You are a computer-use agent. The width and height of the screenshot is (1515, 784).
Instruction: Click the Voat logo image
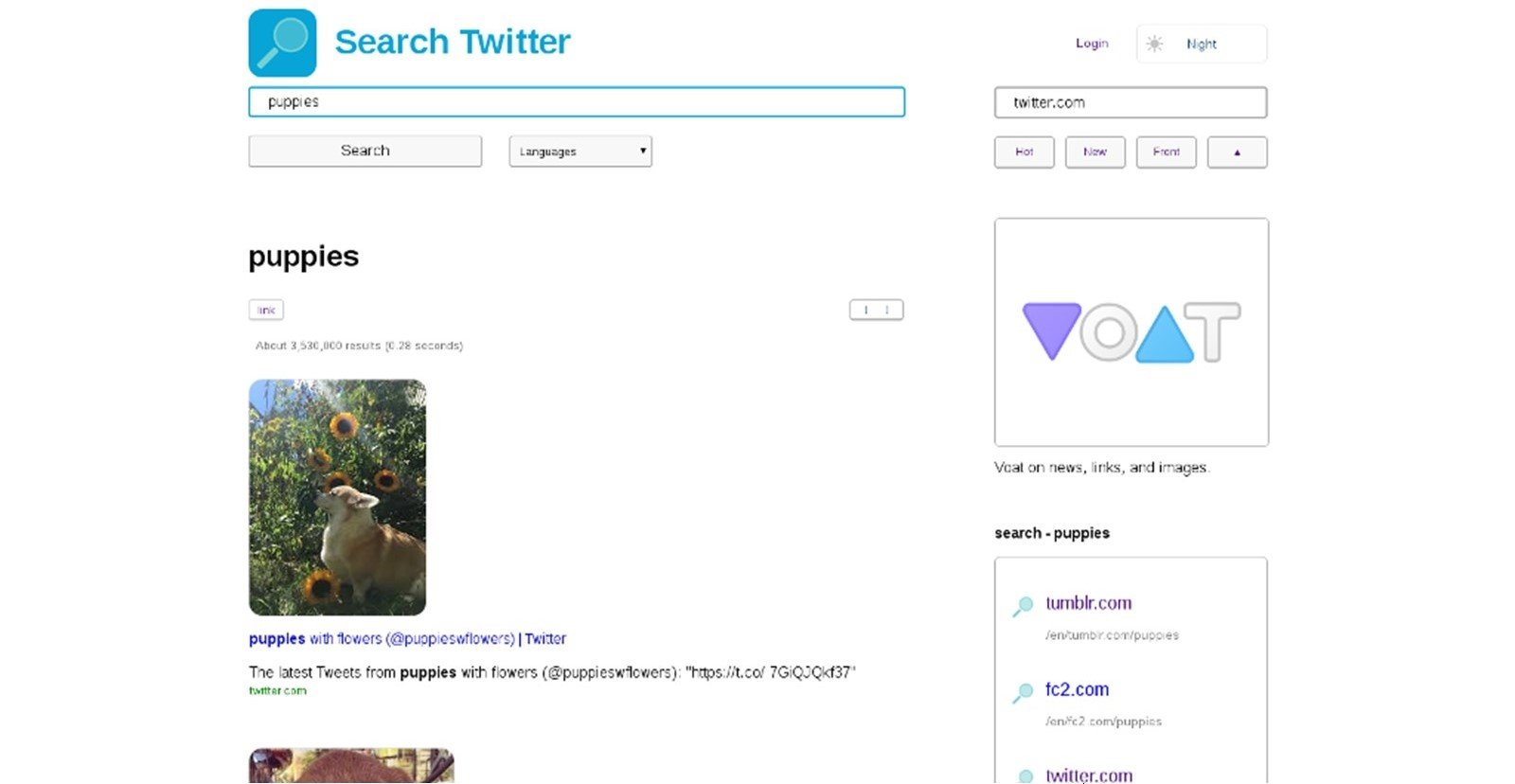click(1132, 332)
